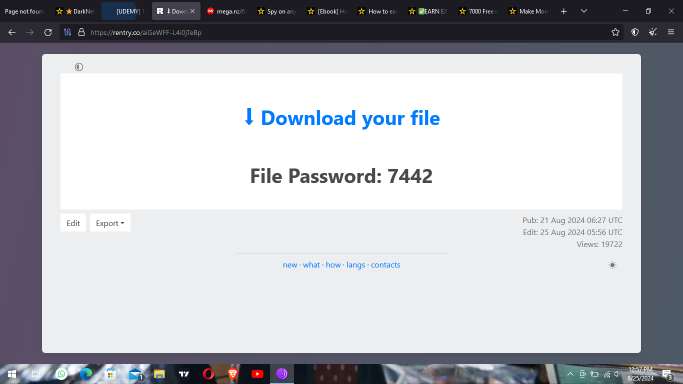This screenshot has height=384, width=683.
Task: Switch to the DarkNet tab
Action: coord(75,11)
